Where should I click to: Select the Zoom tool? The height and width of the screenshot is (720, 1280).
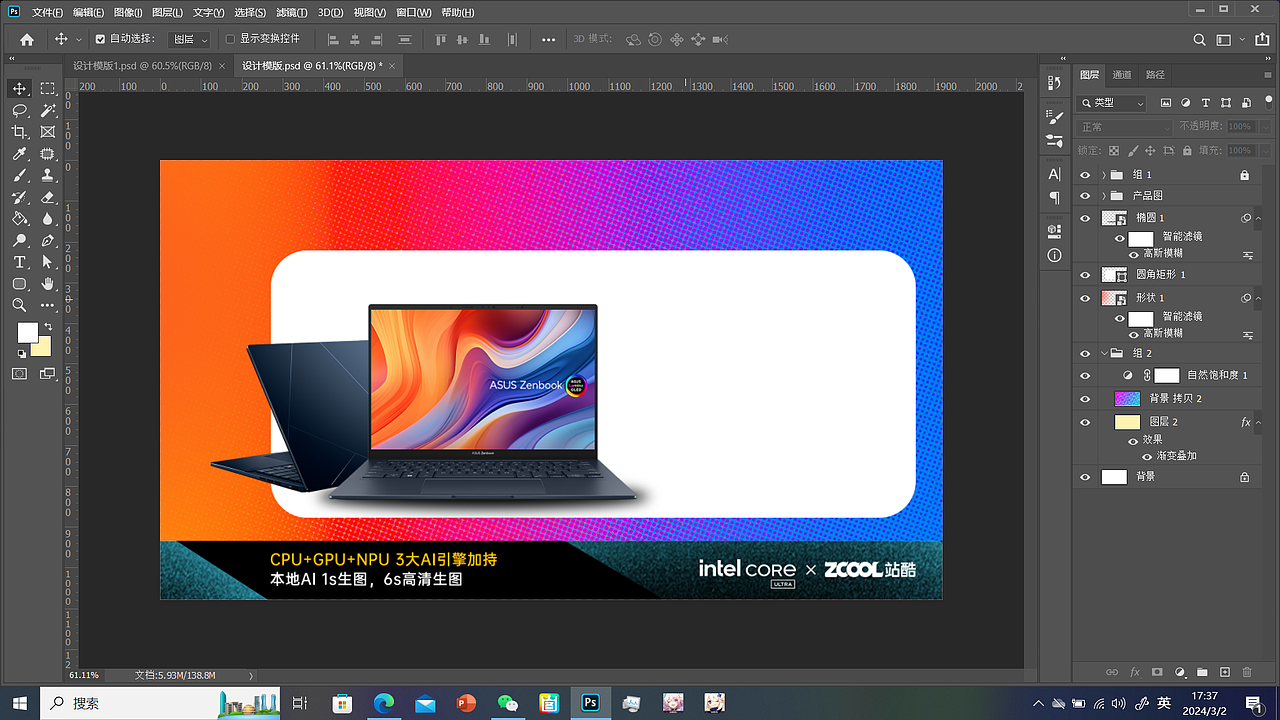[19, 305]
